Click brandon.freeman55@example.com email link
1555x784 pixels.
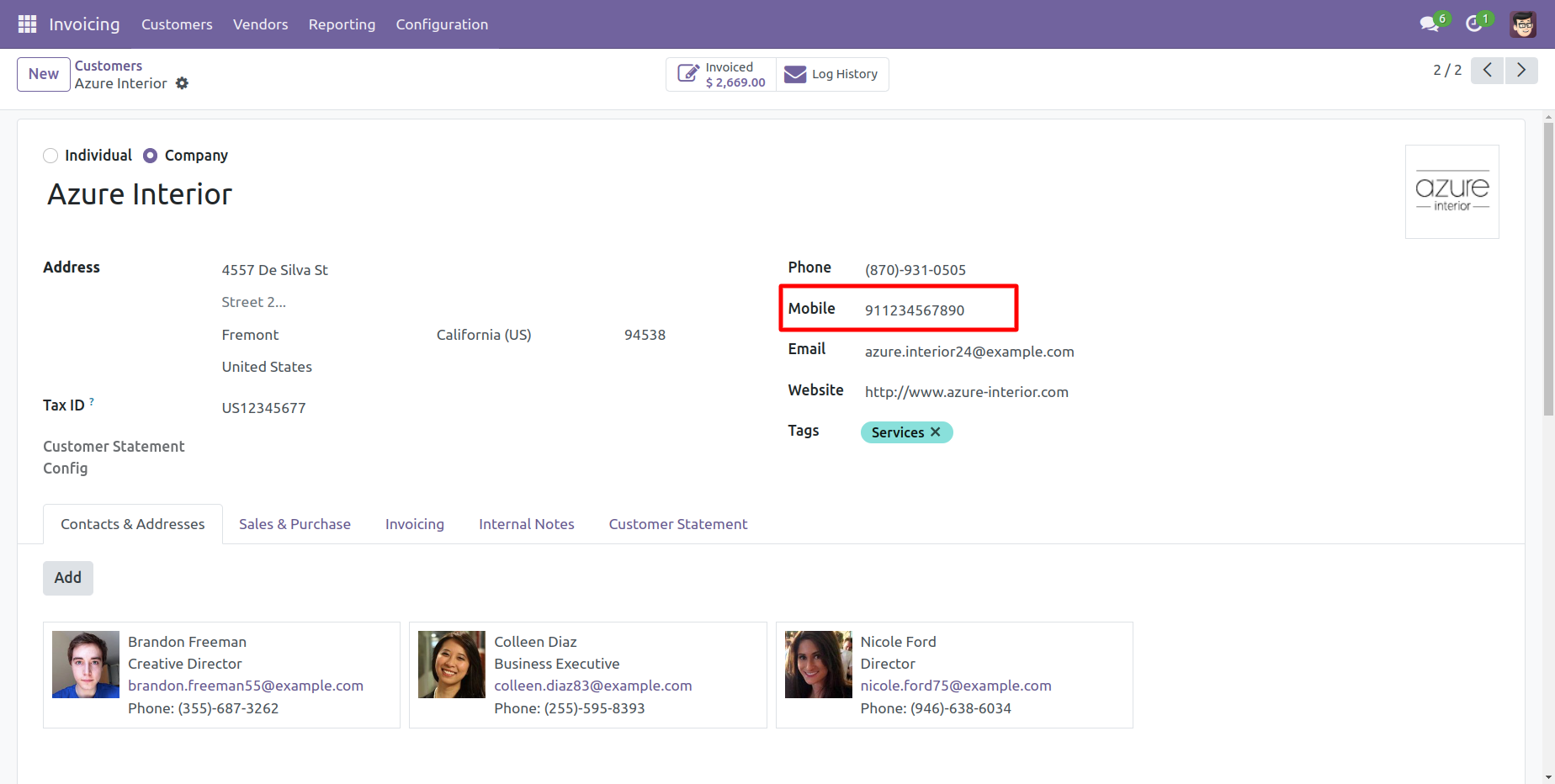coord(246,686)
